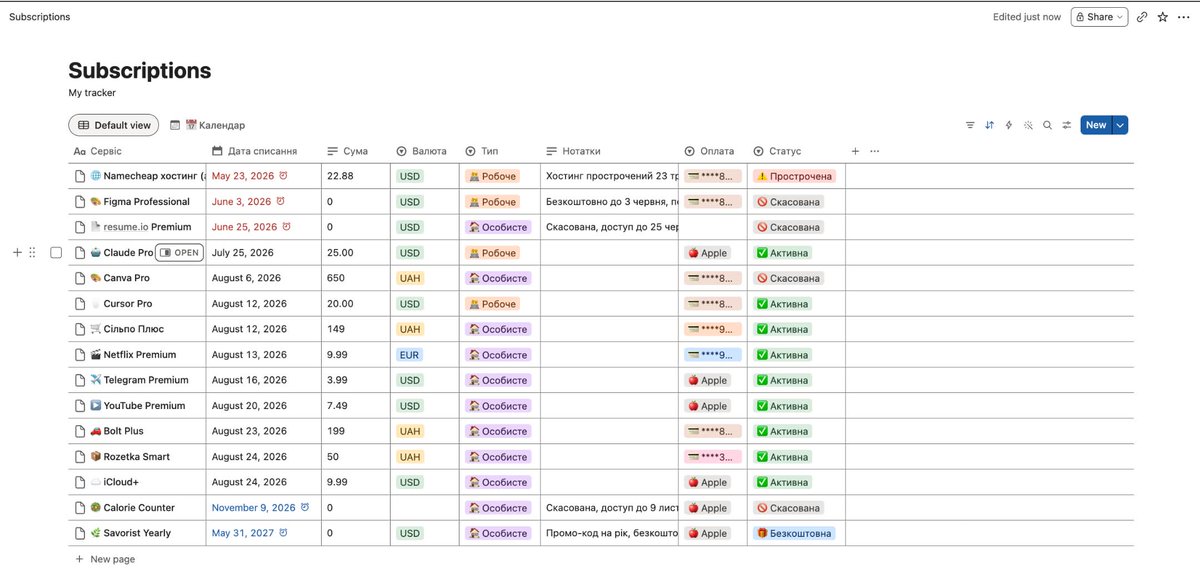Open database search magnifier icon

(1047, 125)
